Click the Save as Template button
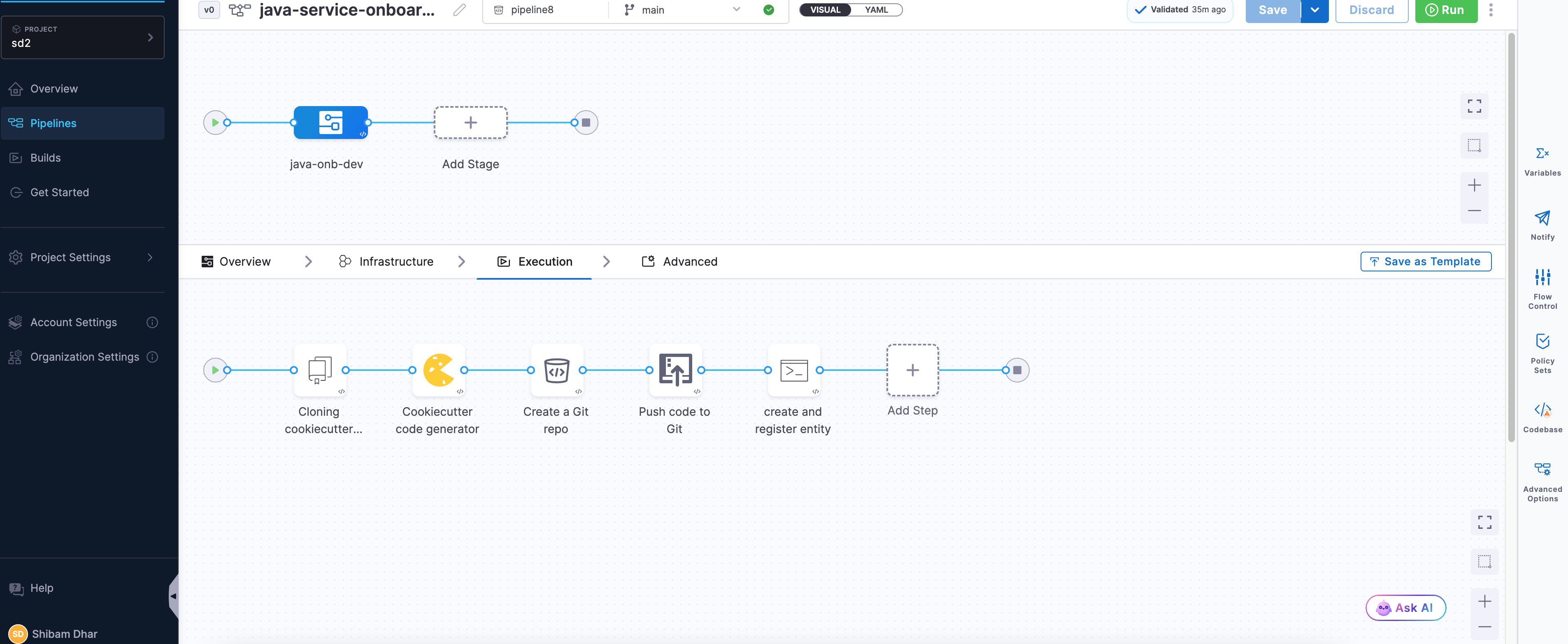The height and width of the screenshot is (644, 1568). point(1426,262)
